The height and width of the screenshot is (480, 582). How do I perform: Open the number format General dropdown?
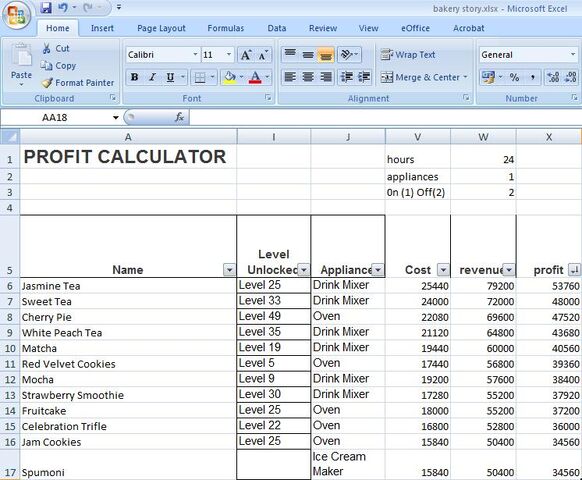coord(573,55)
